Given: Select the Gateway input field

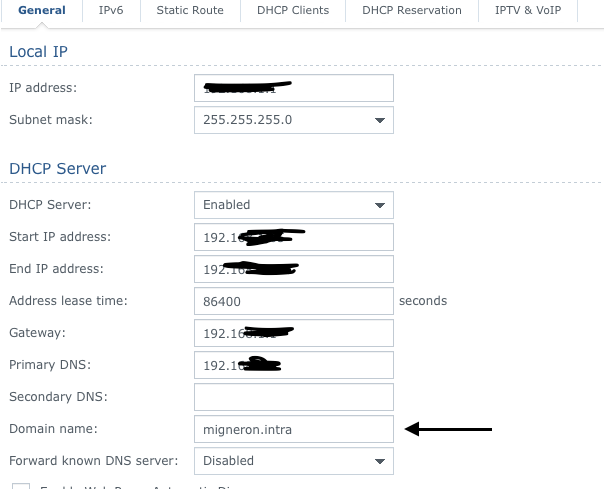Looking at the screenshot, I should (293, 333).
